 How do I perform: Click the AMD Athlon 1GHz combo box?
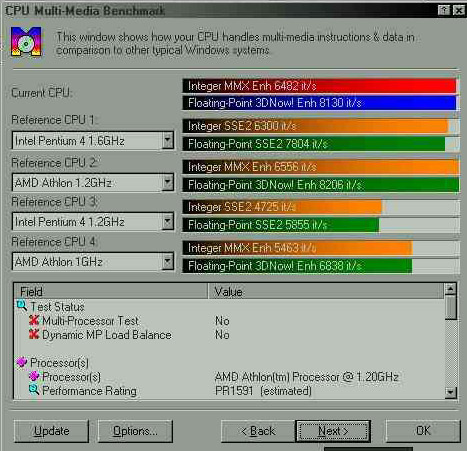click(93, 262)
